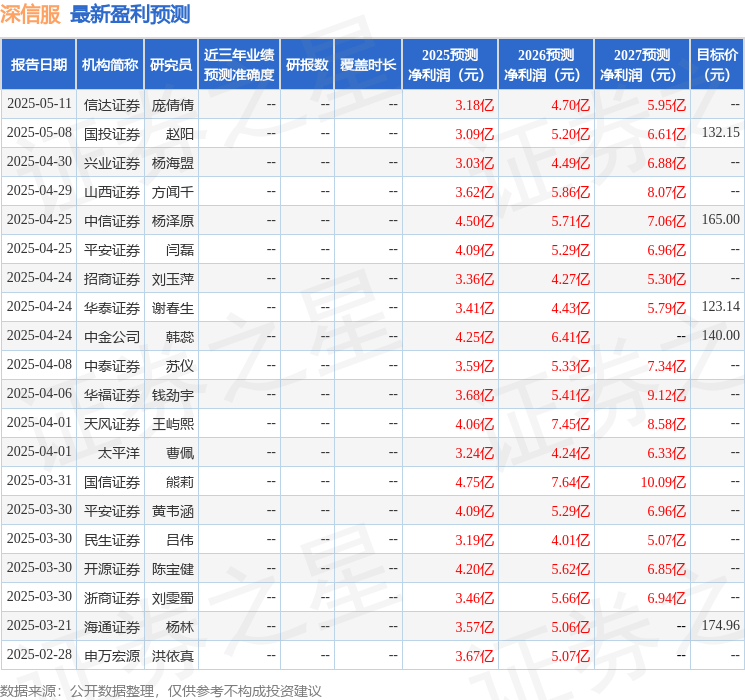
Task: Click 2025 forecast value 4.75亿
Action: [x=475, y=482]
